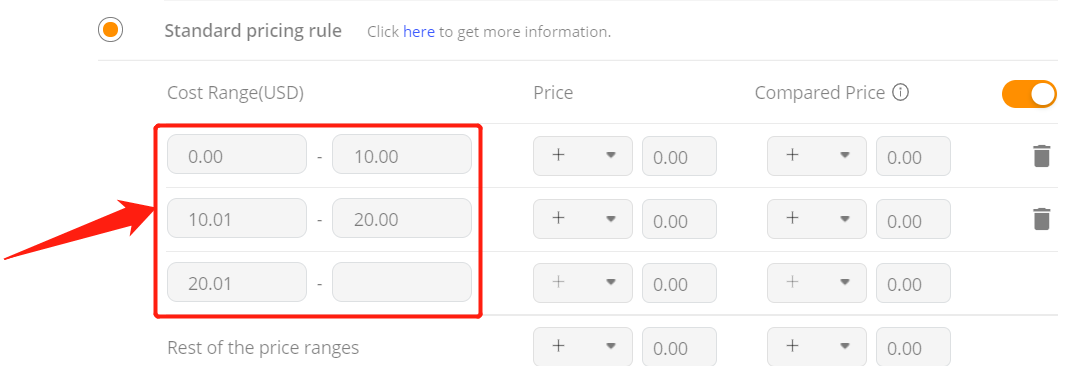Open the Rest of price ranges Compared Price dropdown
Viewport: 1074px width, 366px height.
click(x=817, y=346)
